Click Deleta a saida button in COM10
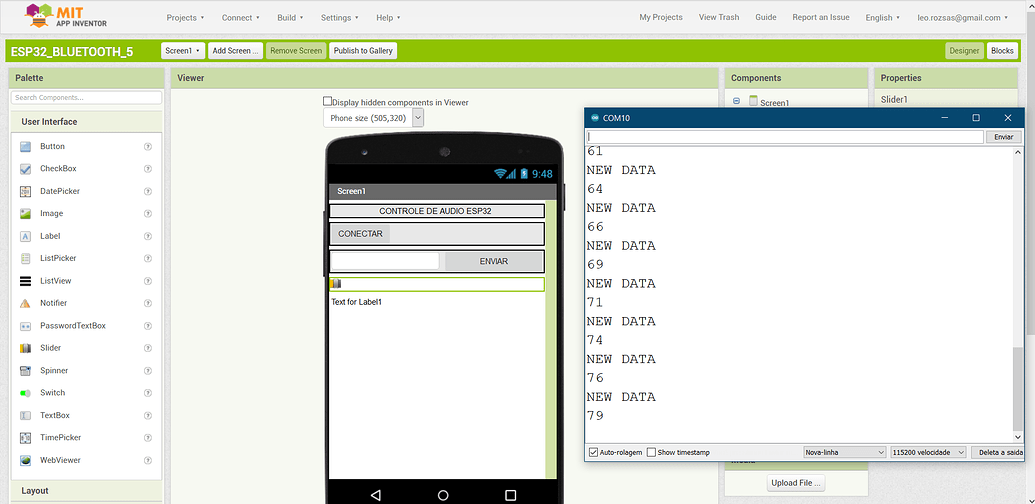Image resolution: width=1035 pixels, height=504 pixels. pos(997,453)
